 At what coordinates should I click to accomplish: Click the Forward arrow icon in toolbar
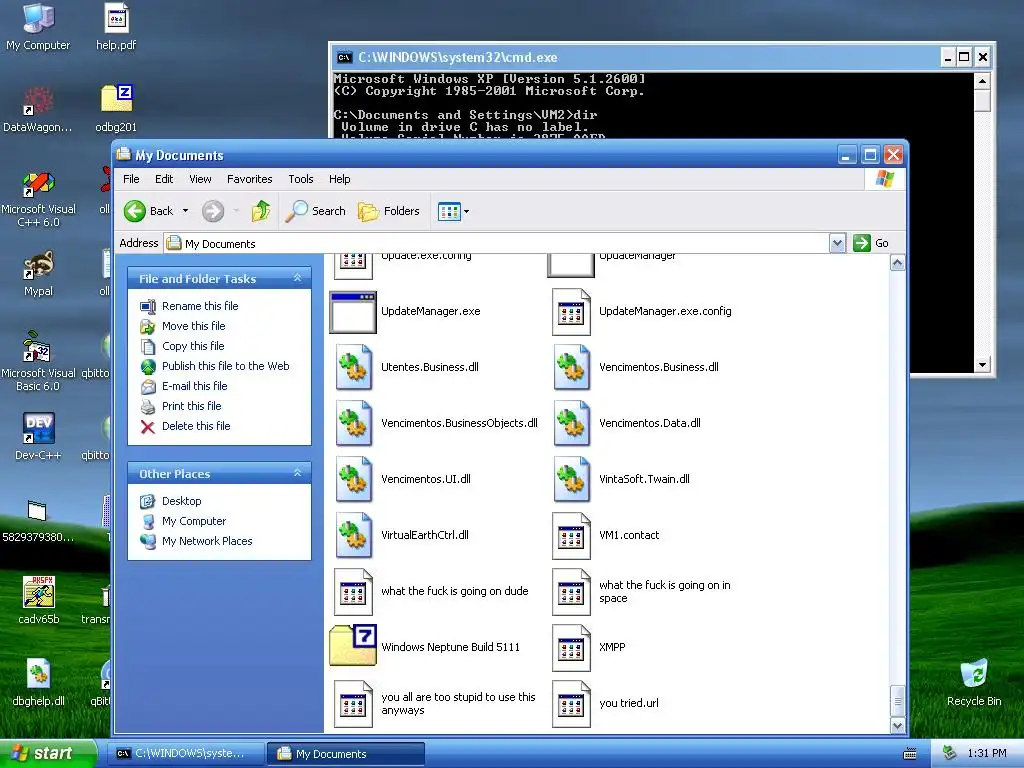[213, 211]
